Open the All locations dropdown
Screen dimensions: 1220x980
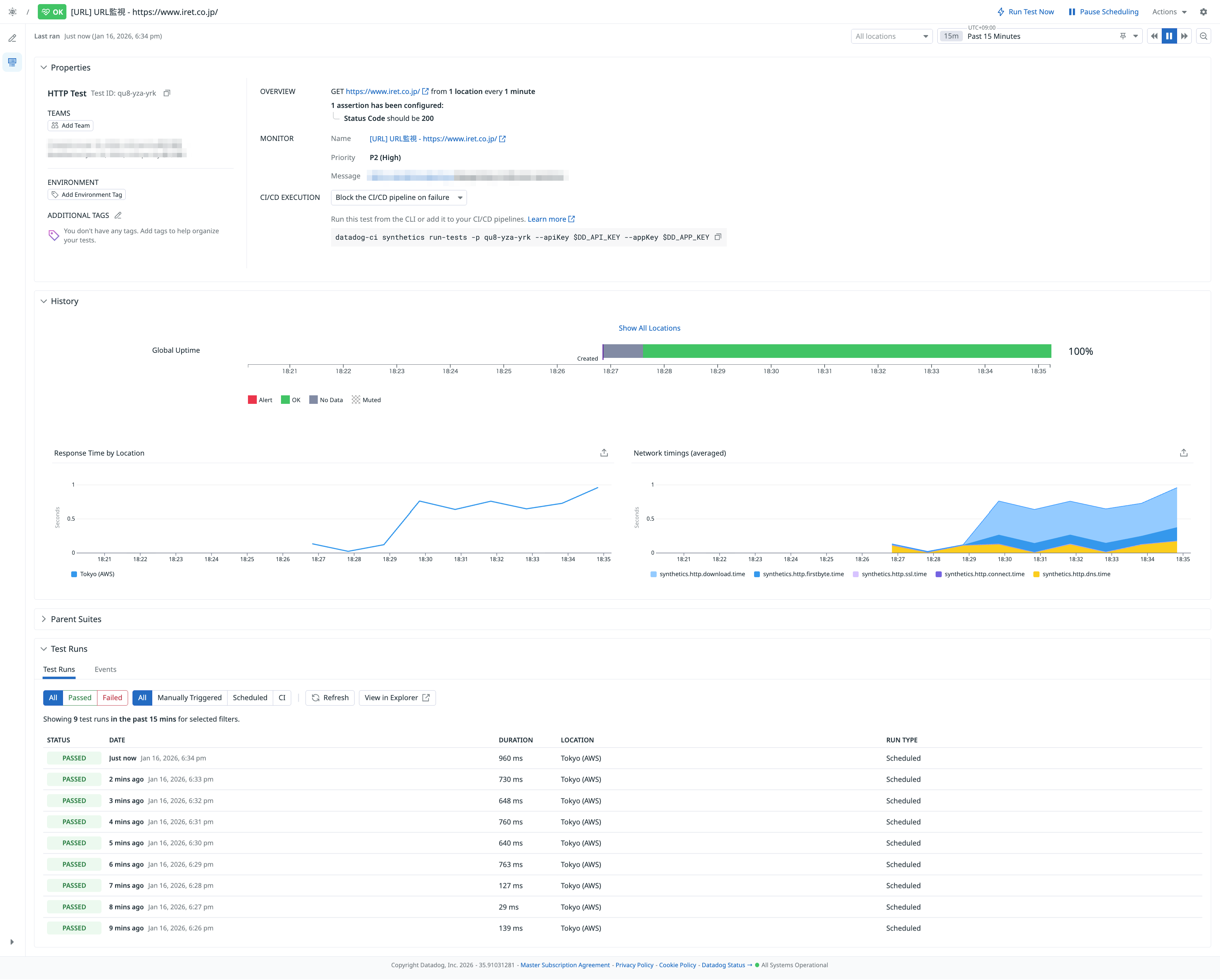pos(891,36)
